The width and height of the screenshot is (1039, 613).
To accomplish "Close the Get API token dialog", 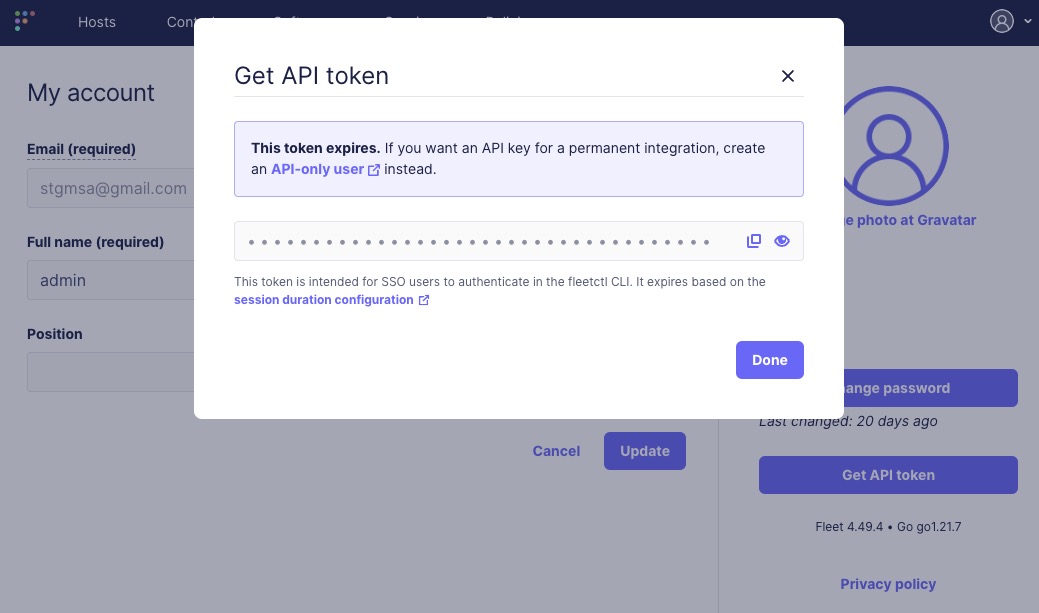I will pos(788,76).
